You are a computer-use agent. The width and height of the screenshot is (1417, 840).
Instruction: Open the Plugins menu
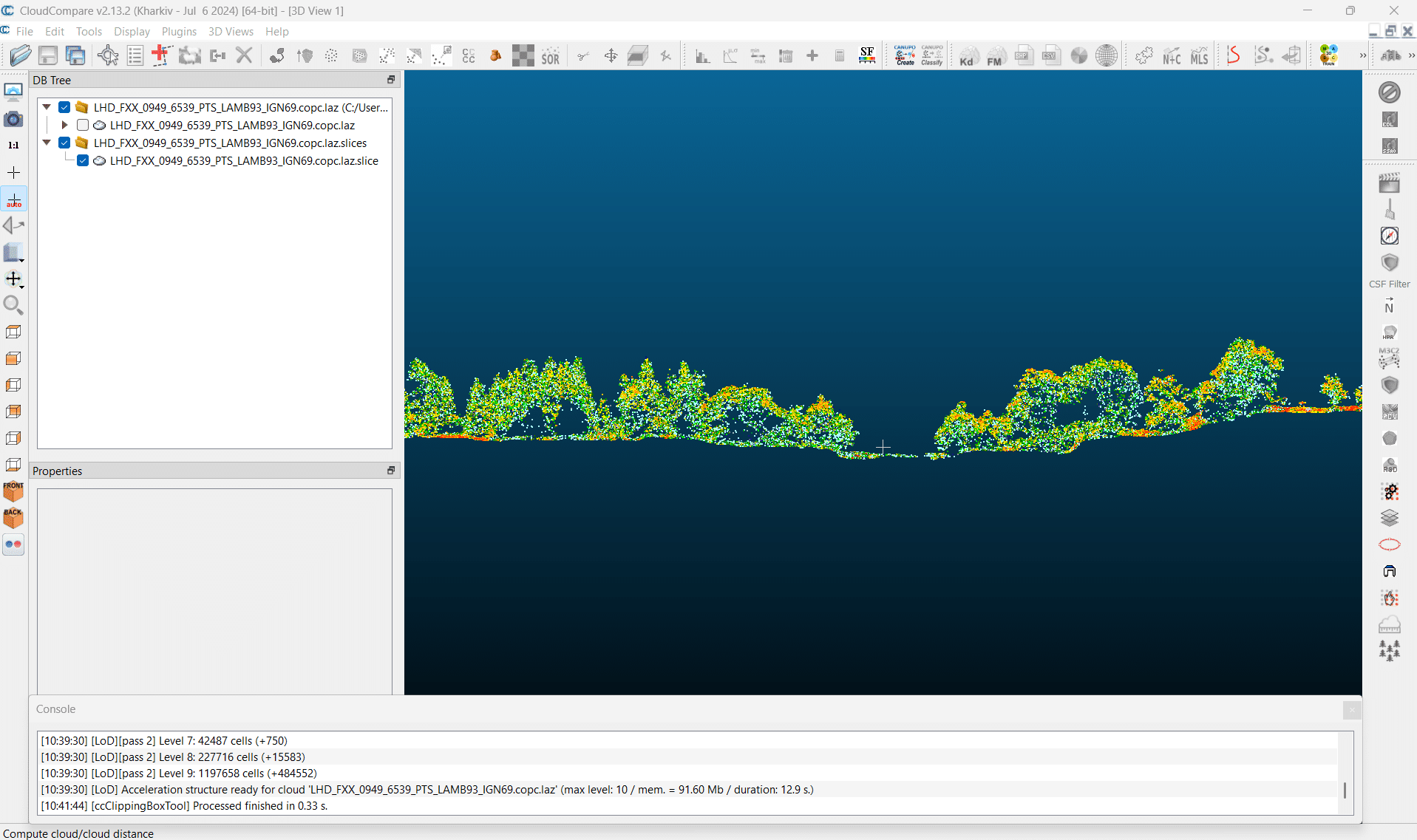pyautogui.click(x=179, y=31)
